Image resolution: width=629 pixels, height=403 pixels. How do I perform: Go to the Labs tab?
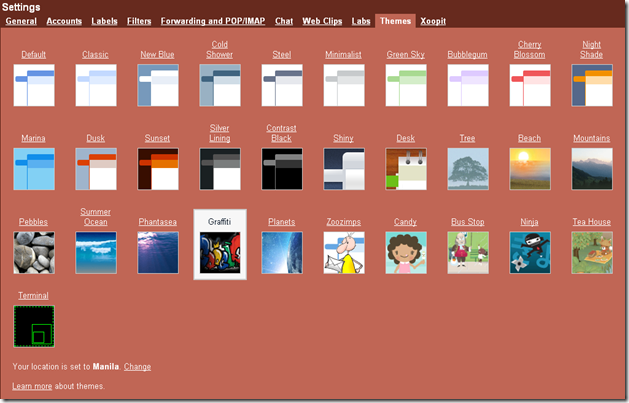[361, 21]
